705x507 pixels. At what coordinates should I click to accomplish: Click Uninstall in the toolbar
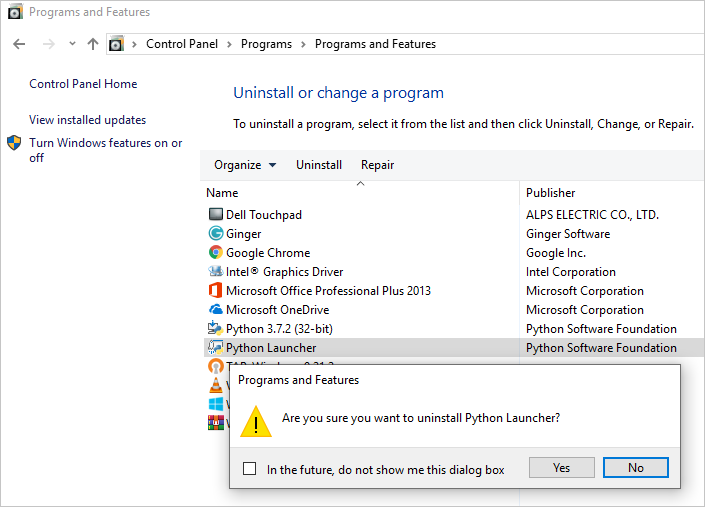tap(319, 165)
